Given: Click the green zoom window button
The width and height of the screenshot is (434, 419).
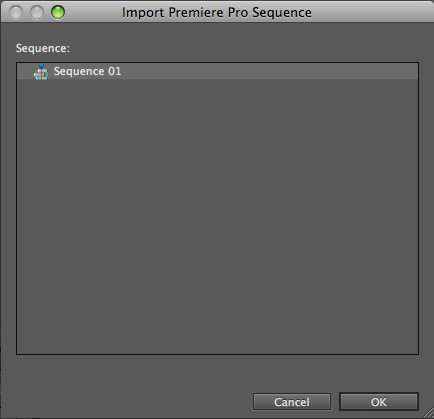Looking at the screenshot, I should coord(58,12).
